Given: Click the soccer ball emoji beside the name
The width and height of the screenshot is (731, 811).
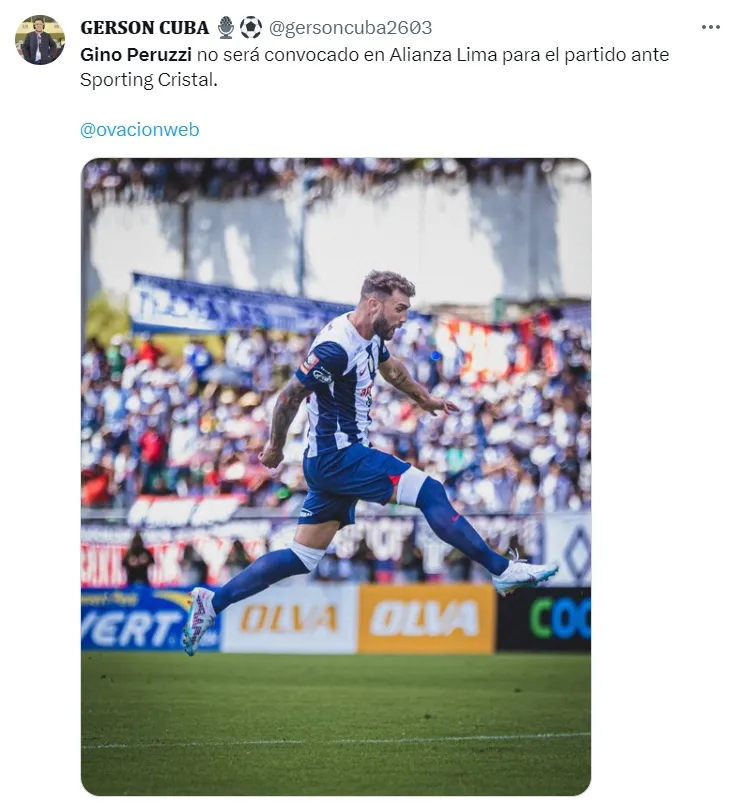Looking at the screenshot, I should pos(251,27).
